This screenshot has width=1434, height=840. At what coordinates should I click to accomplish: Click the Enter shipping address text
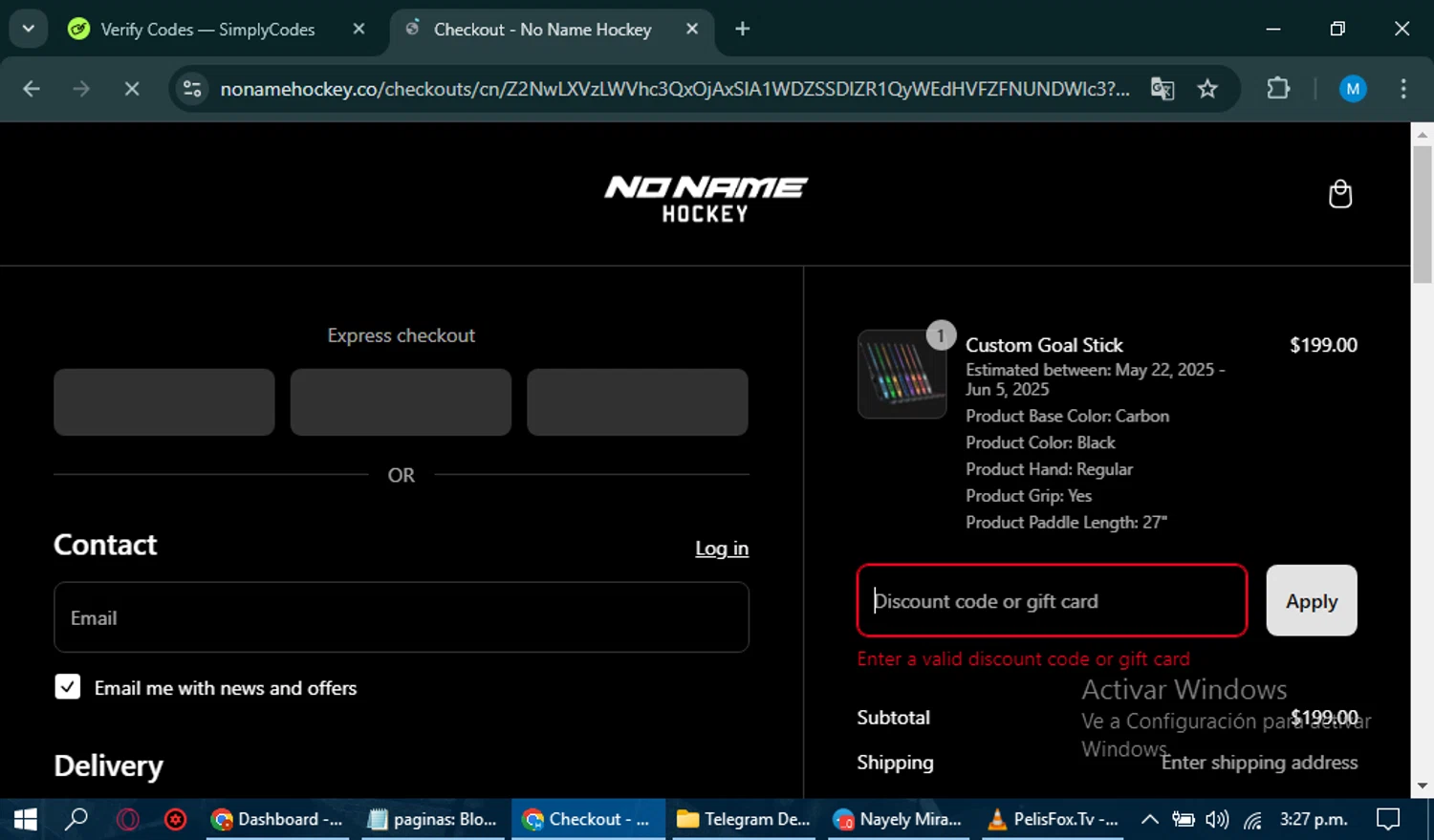coord(1259,763)
